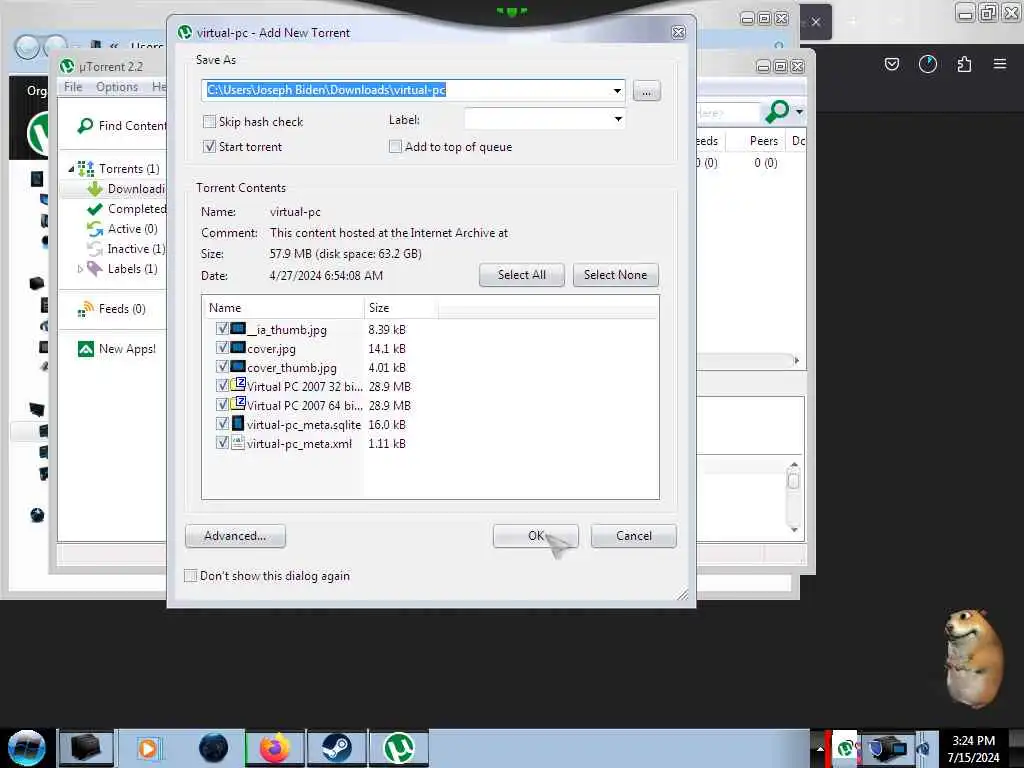Image resolution: width=1024 pixels, height=768 pixels.
Task: Uncheck the __ia_thumb.jpg file
Action: tap(222, 328)
